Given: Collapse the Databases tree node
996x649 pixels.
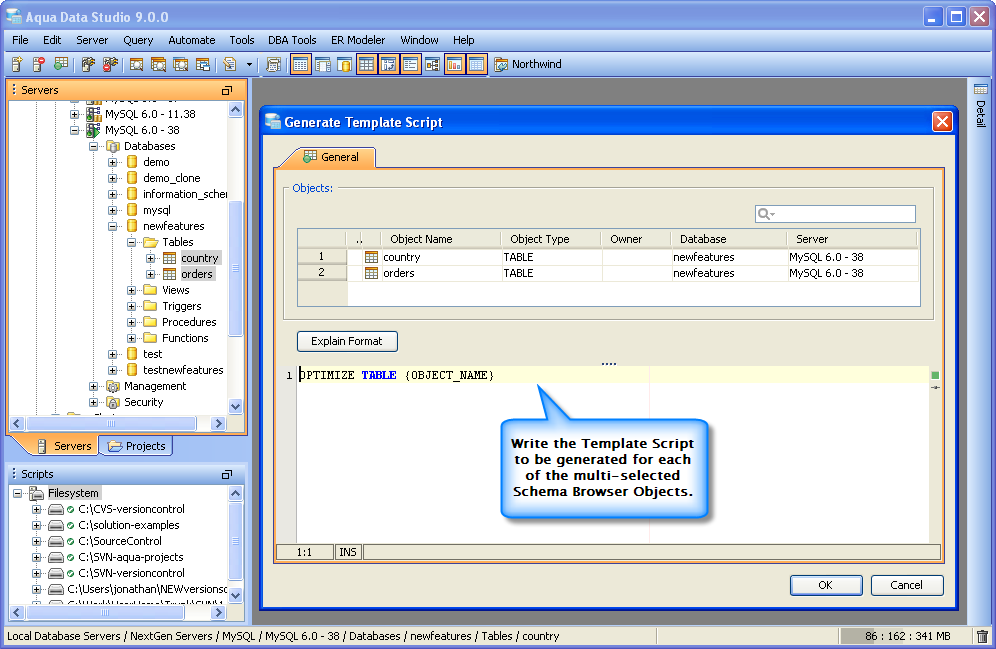Looking at the screenshot, I should click(x=93, y=146).
